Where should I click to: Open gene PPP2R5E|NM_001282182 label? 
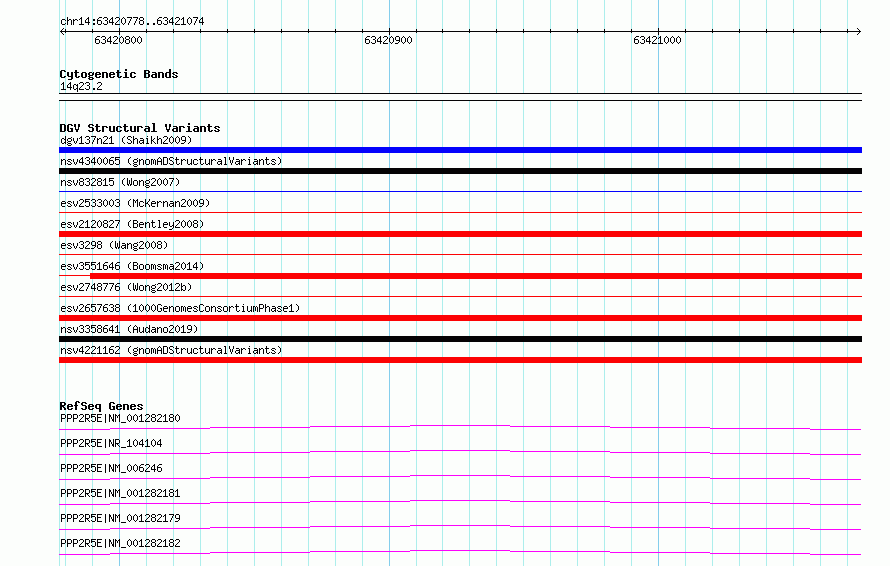120,543
